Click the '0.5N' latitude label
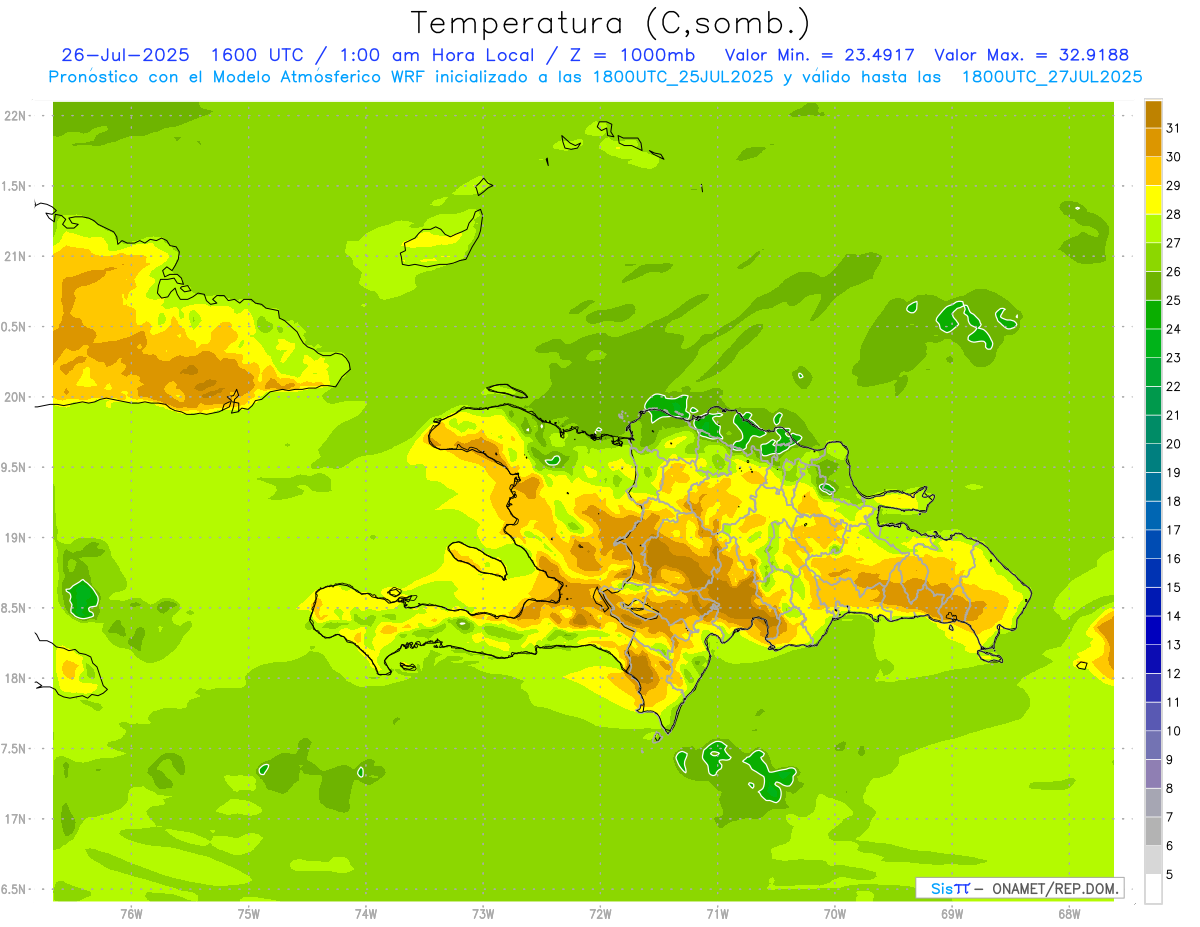This screenshot has height=927, width=1200. (14, 327)
